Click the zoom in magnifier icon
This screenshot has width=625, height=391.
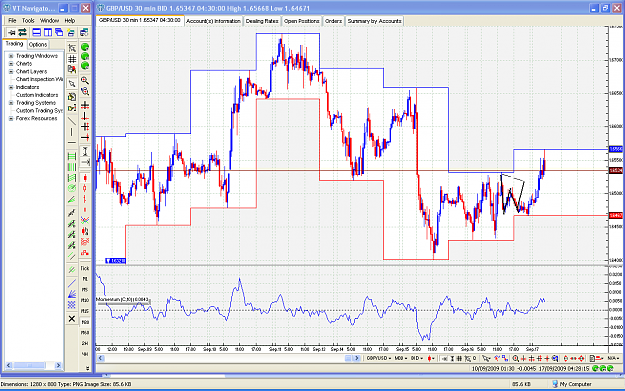click(85, 80)
